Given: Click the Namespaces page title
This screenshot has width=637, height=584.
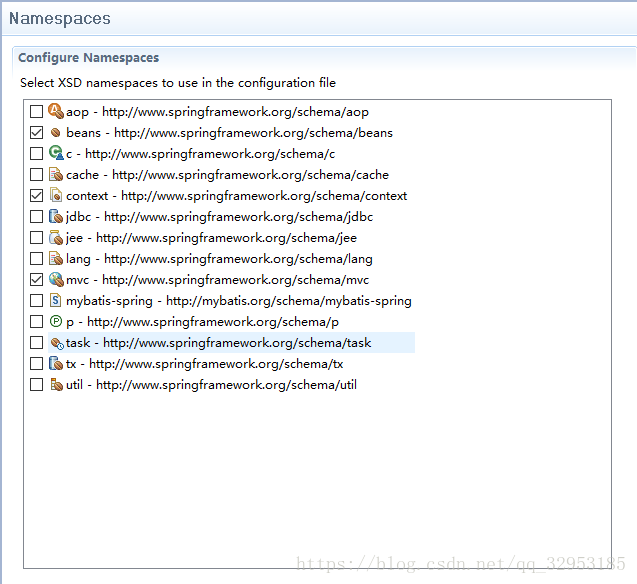Looking at the screenshot, I should [60, 18].
